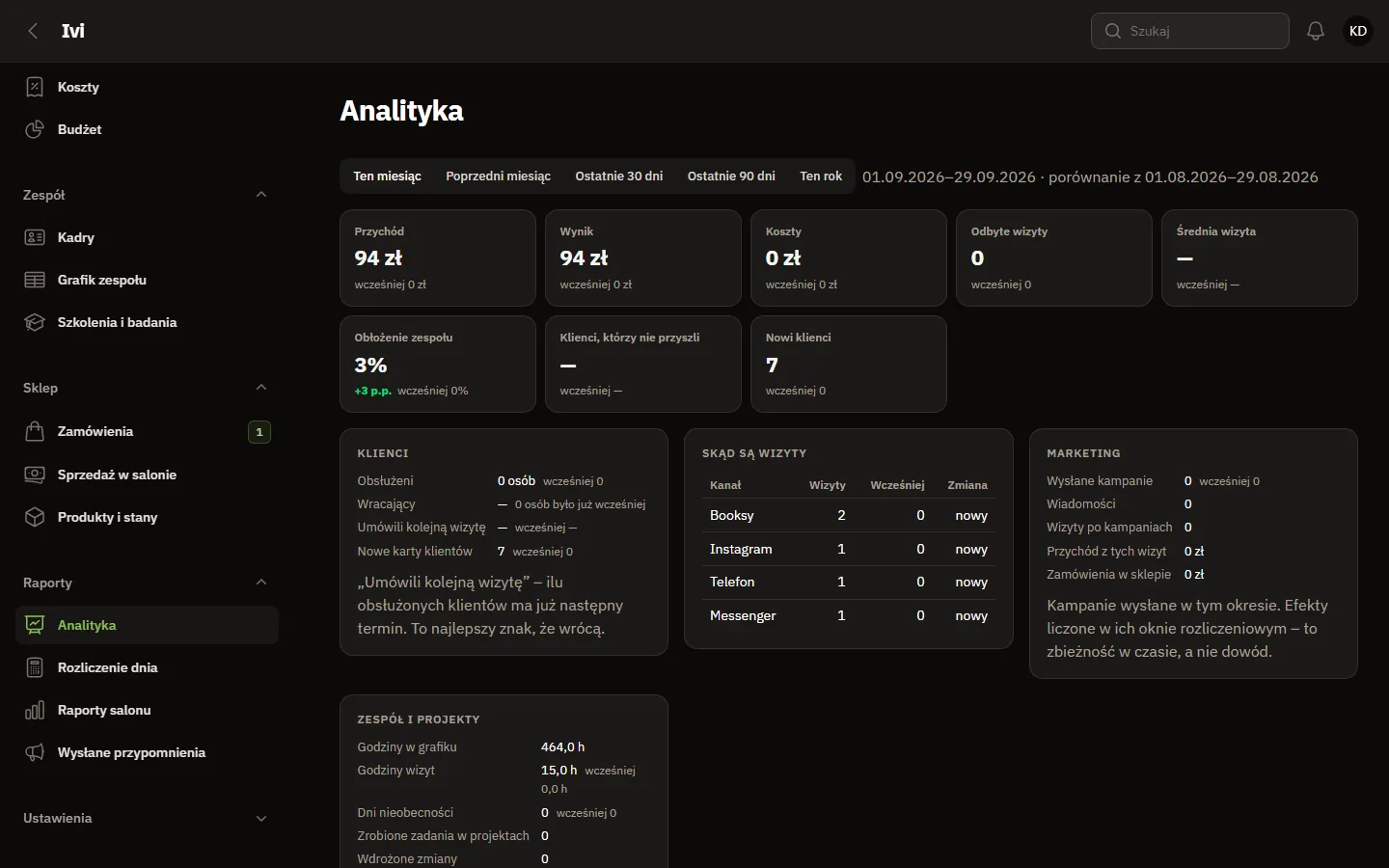Screen dimensions: 1389x868
Task: Click the Instagram row in channel table
Action: click(x=849, y=549)
